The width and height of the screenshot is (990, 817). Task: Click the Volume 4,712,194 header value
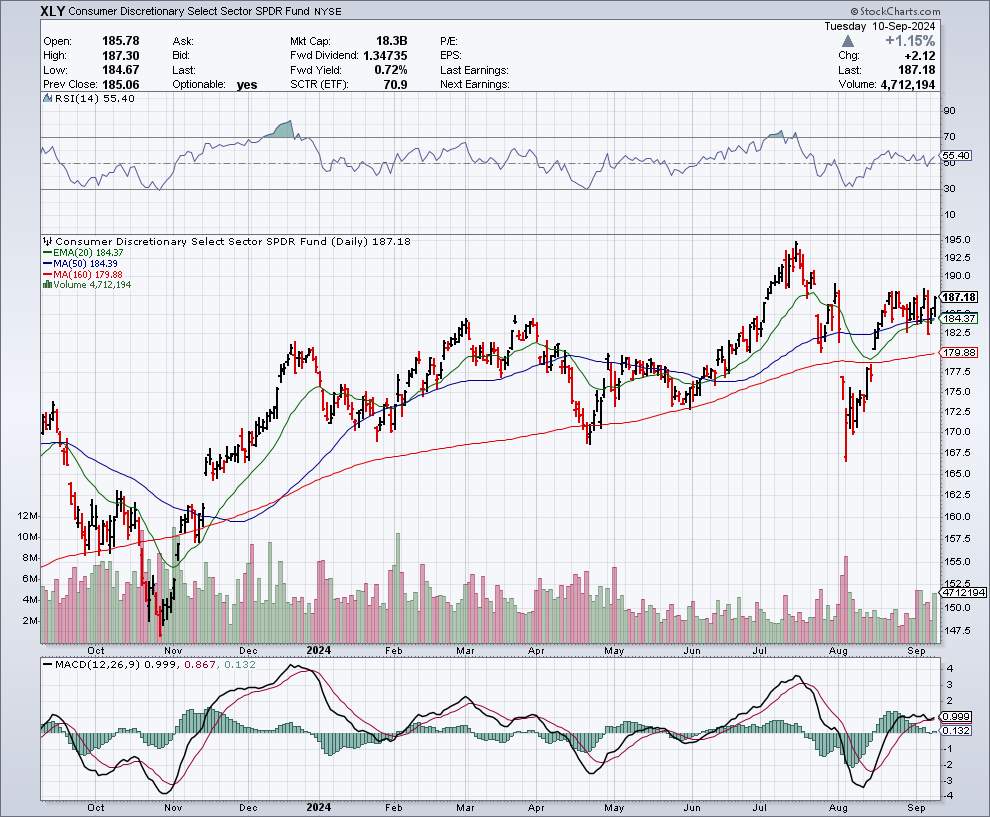click(907, 85)
